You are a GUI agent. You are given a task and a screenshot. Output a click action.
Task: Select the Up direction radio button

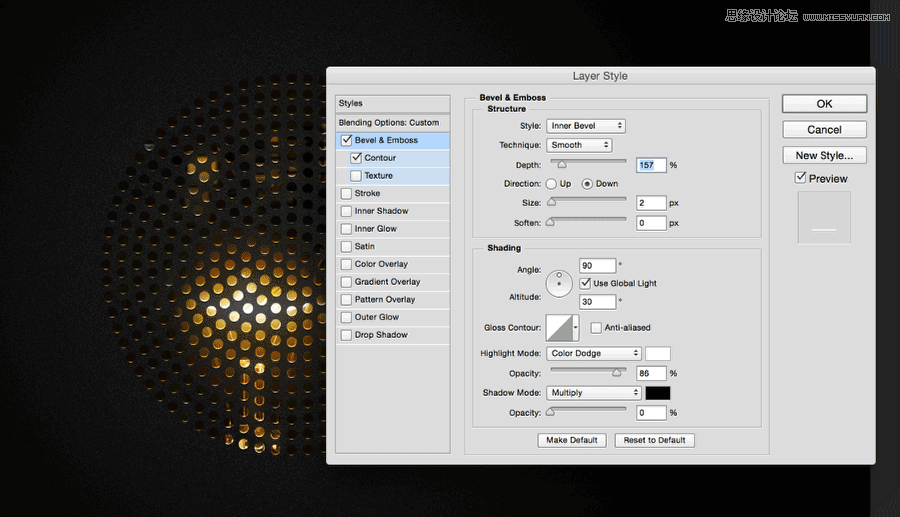pos(551,184)
